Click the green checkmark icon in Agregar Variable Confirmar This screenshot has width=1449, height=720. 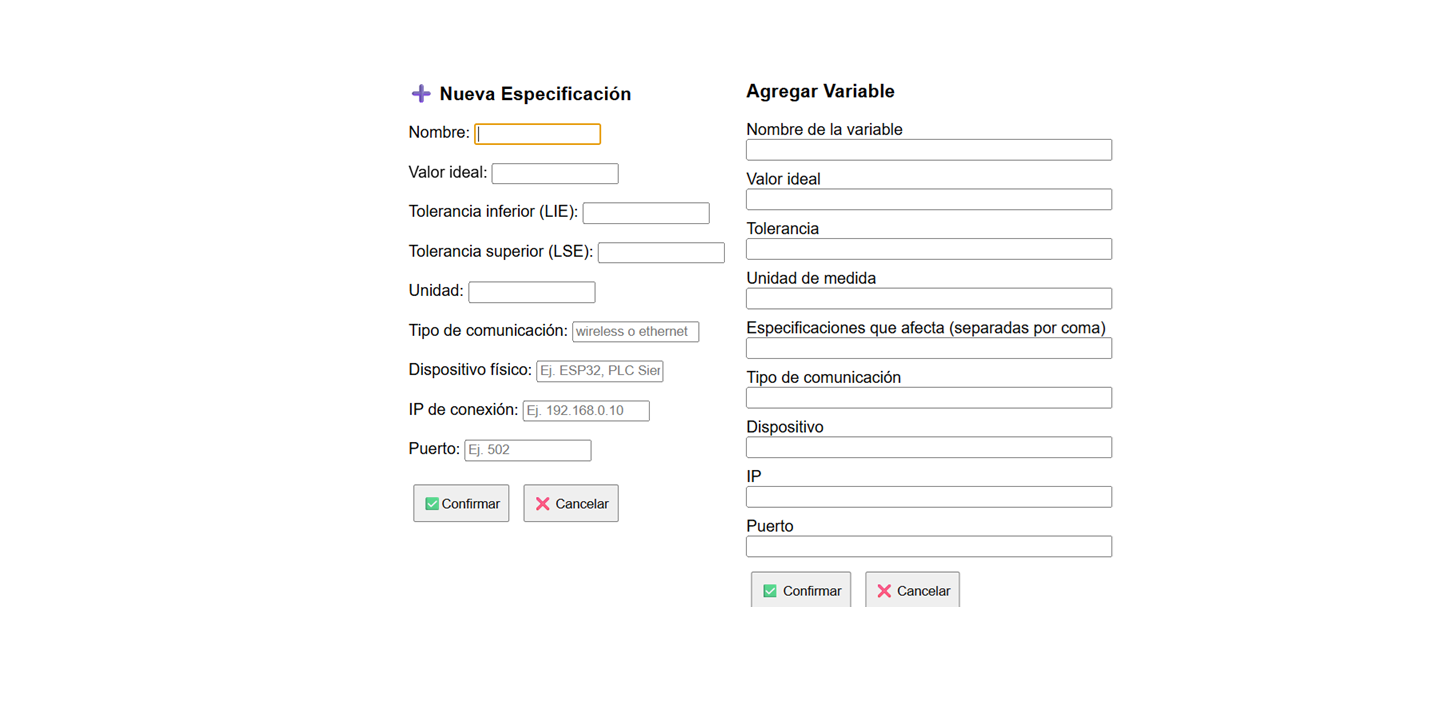769,590
